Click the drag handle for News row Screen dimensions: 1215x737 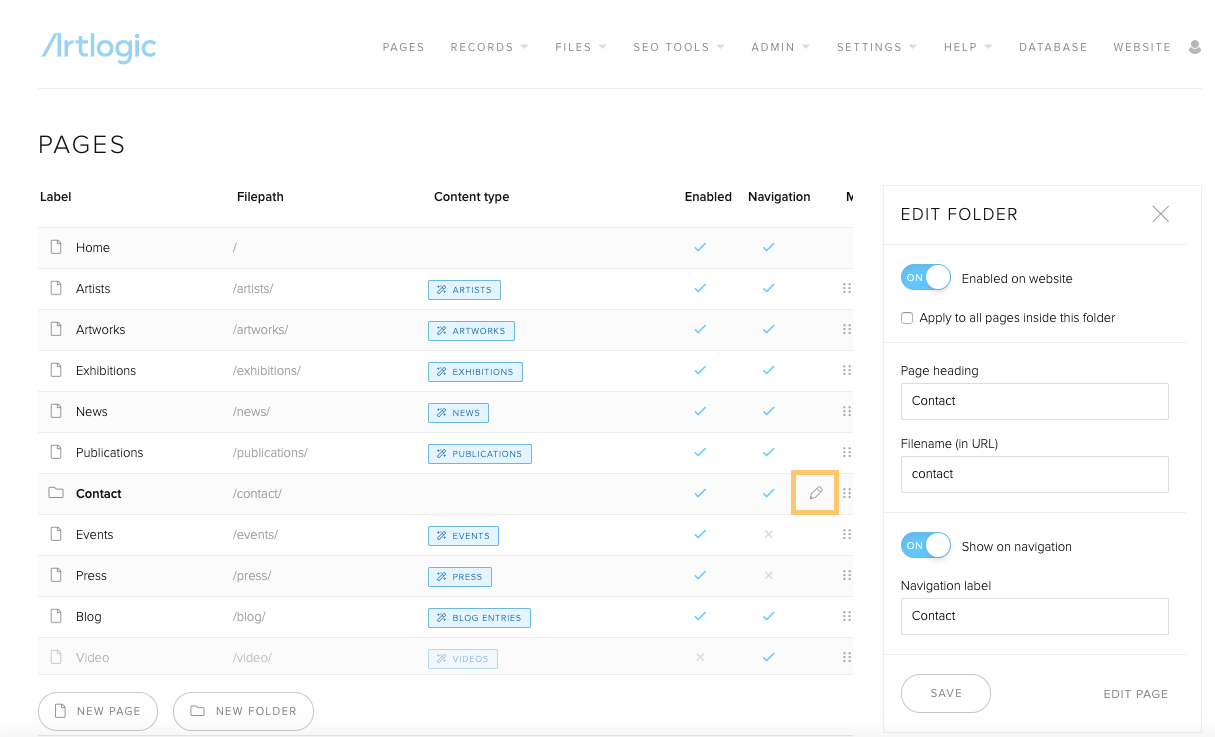847,411
